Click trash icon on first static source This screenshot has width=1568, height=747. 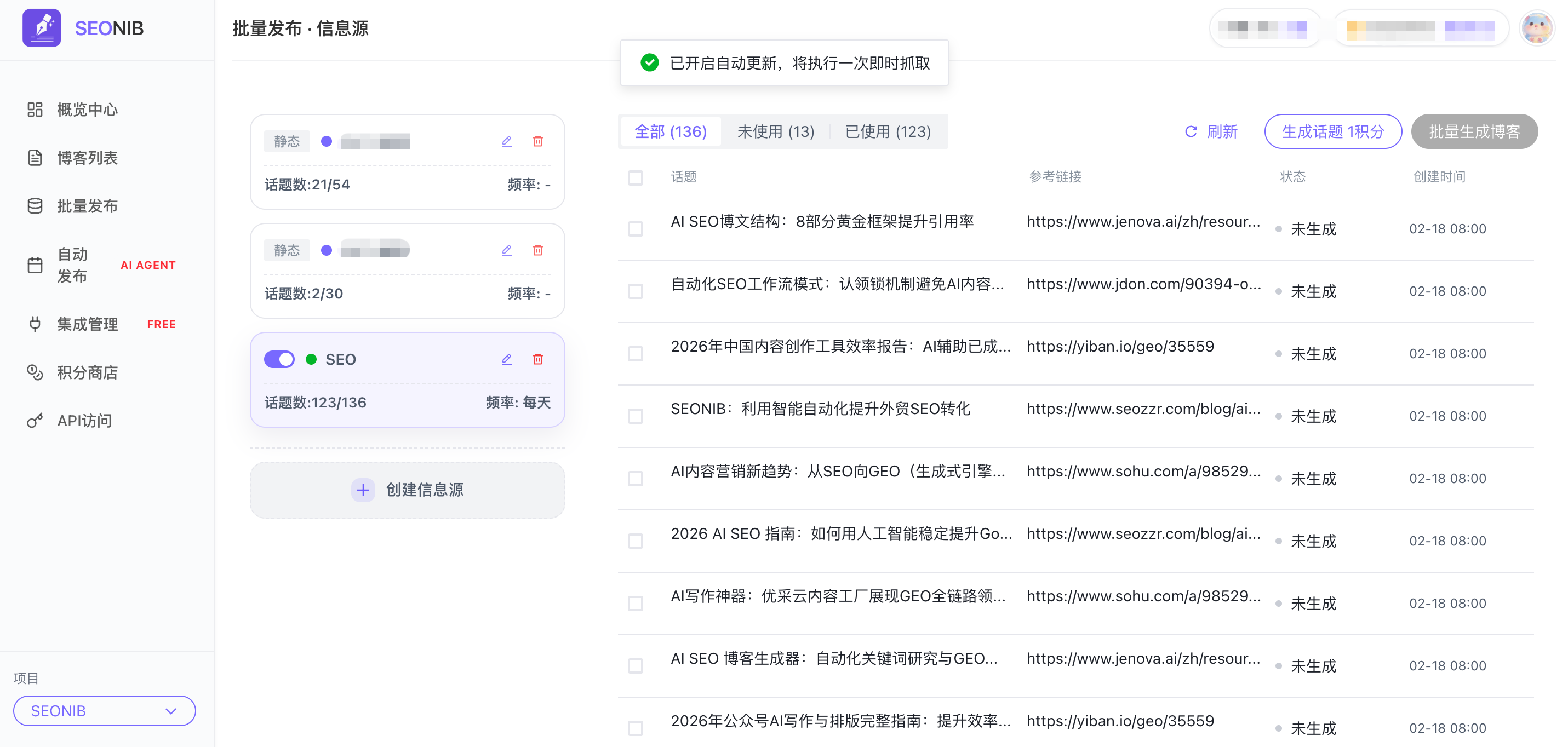pos(537,141)
